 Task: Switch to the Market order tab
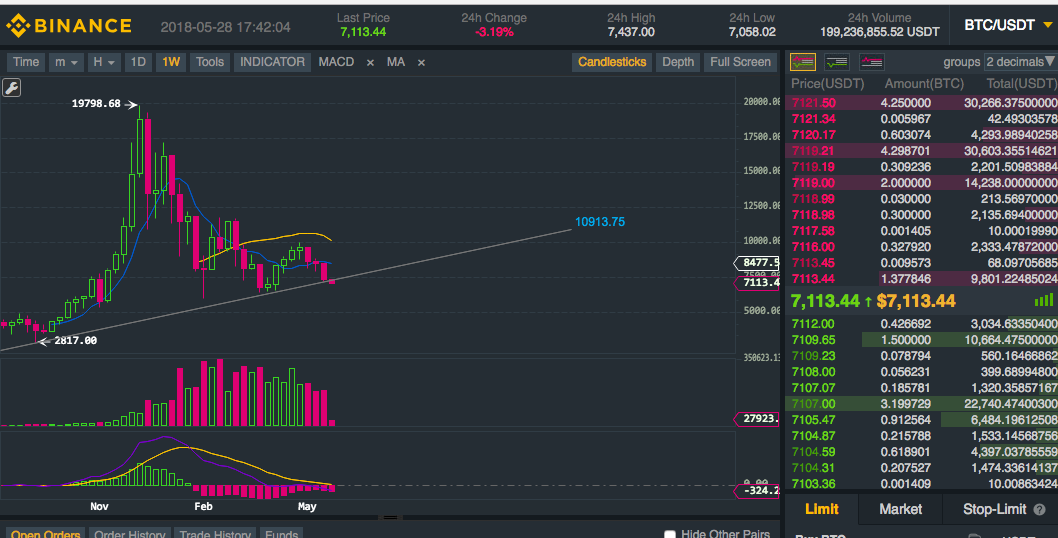[x=900, y=509]
